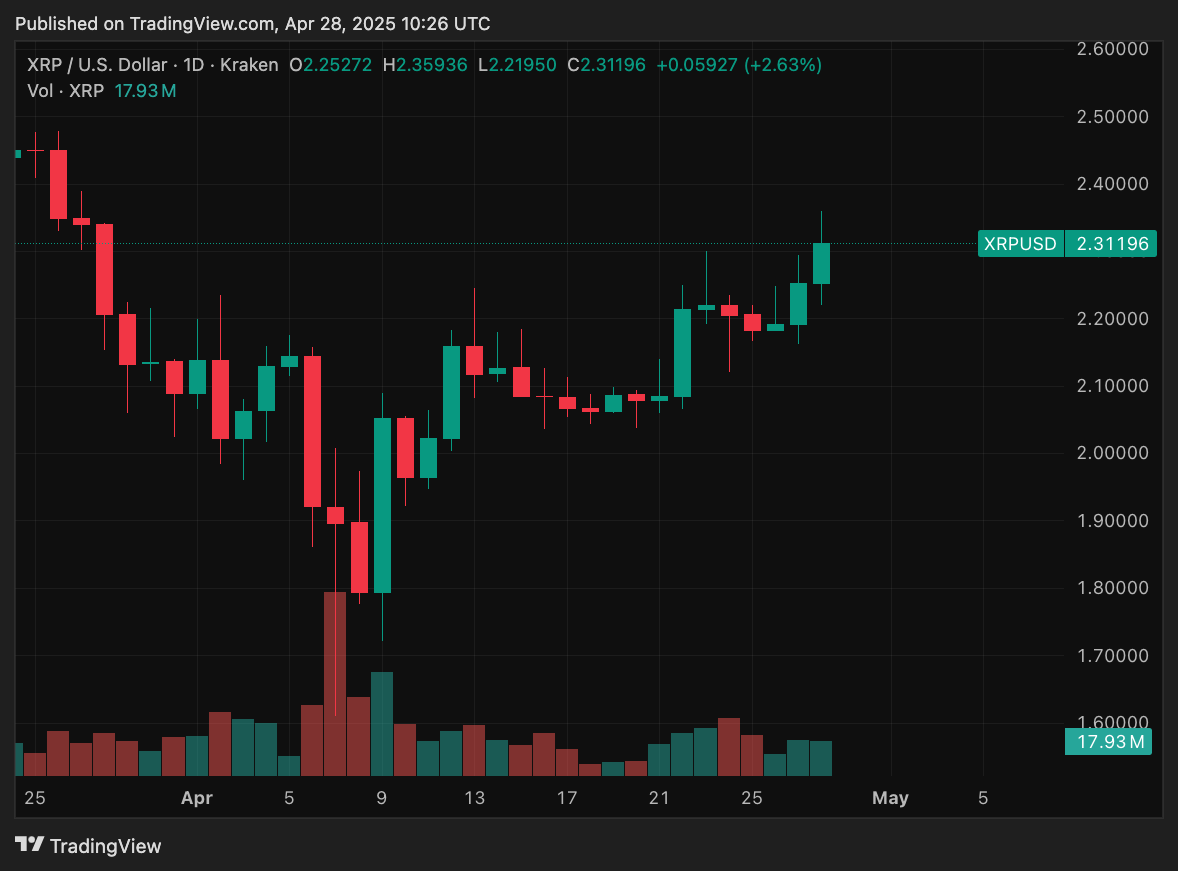Select the May label on the date axis
Screen dimensions: 1178x871
890,798
